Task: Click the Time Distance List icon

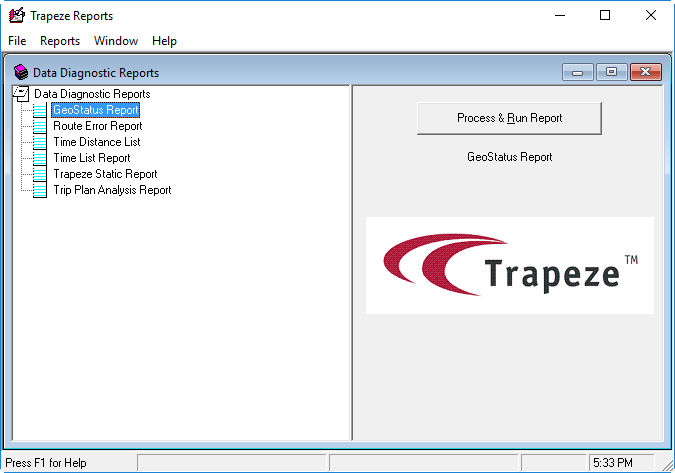Action: 40,142
